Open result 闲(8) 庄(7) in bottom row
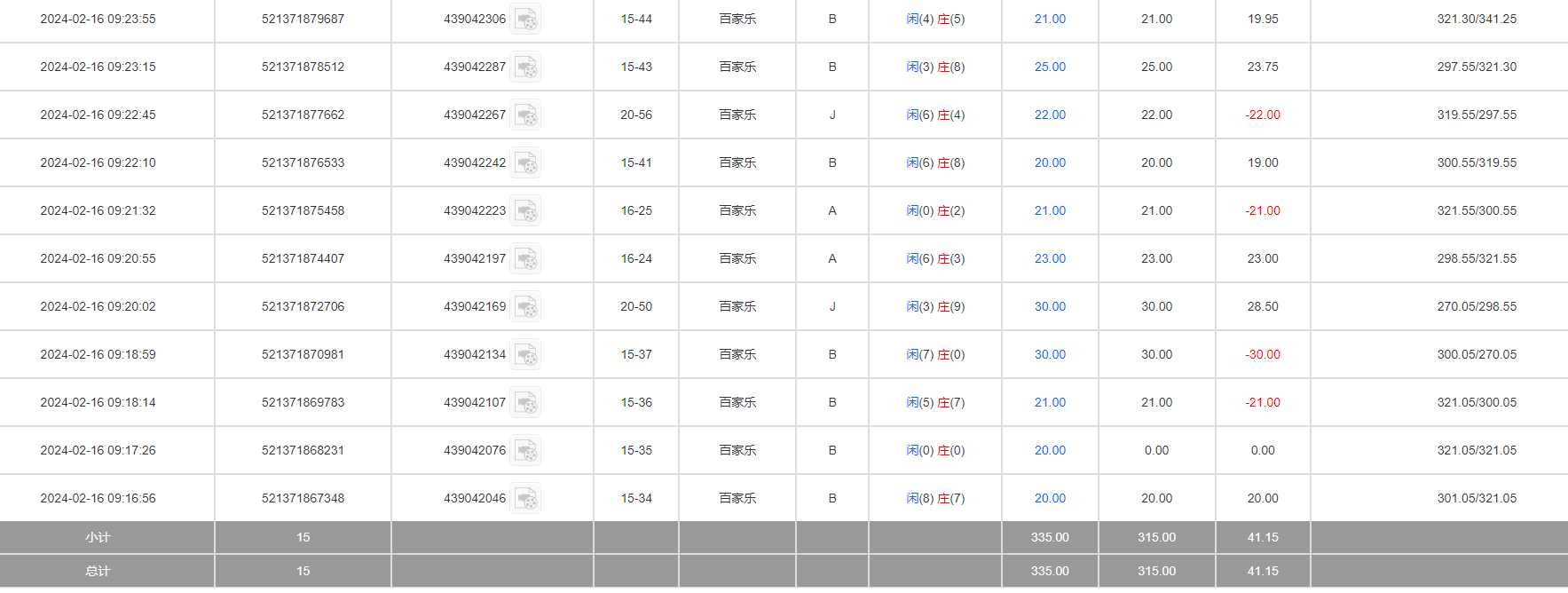The image size is (1568, 593). 935,498
